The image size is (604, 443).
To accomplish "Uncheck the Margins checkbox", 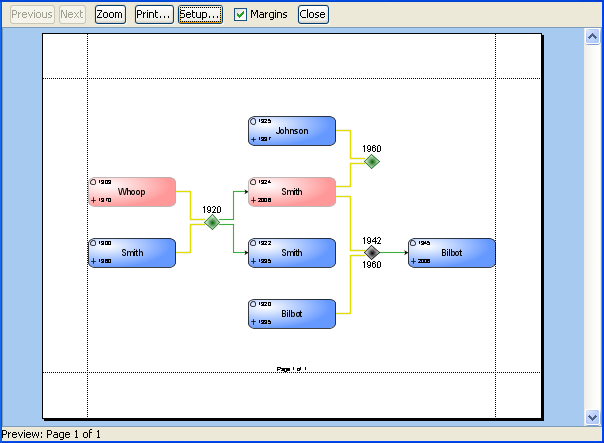I will pyautogui.click(x=240, y=15).
